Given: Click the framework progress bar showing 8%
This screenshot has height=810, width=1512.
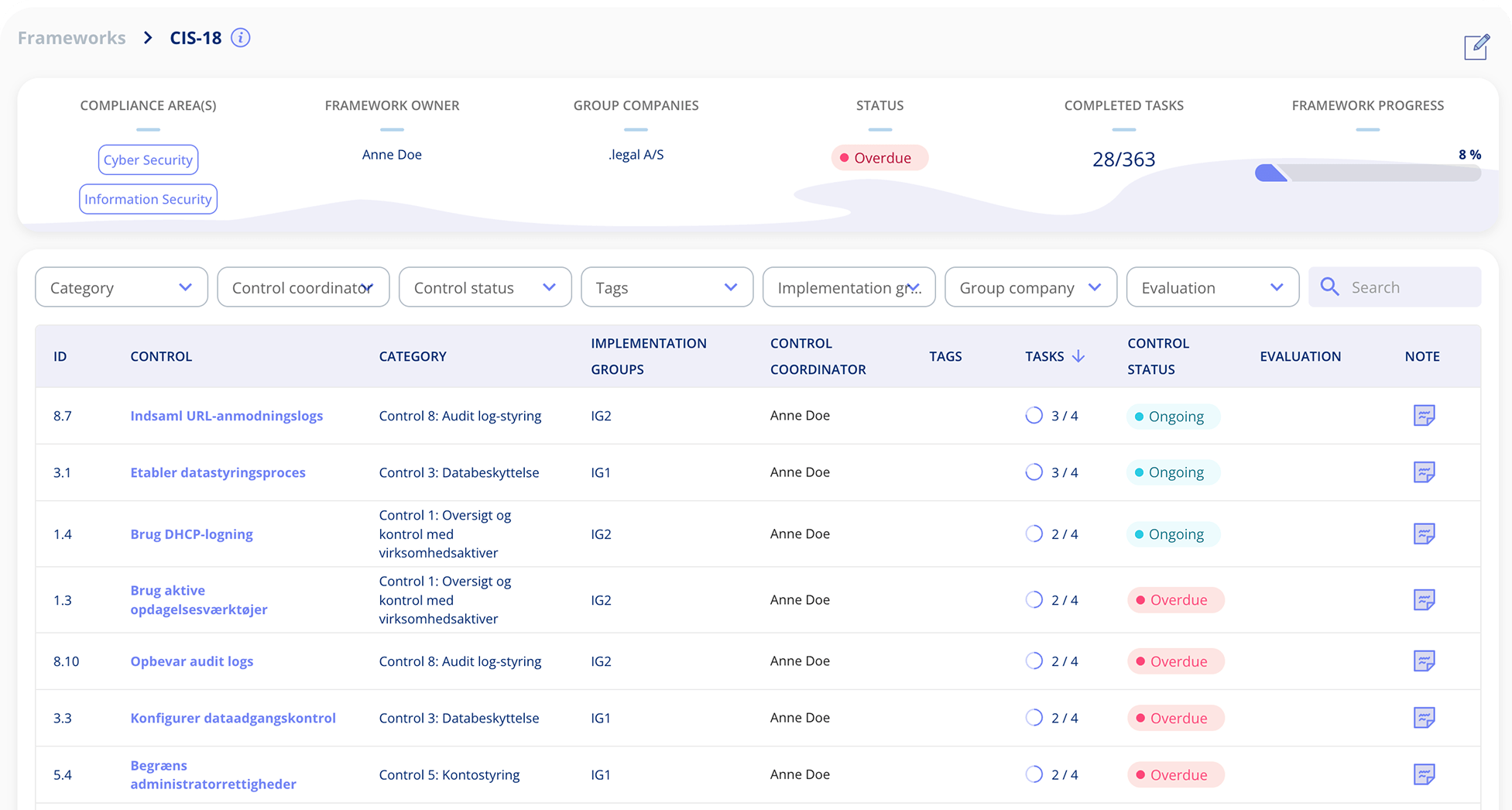Looking at the screenshot, I should click(1367, 173).
